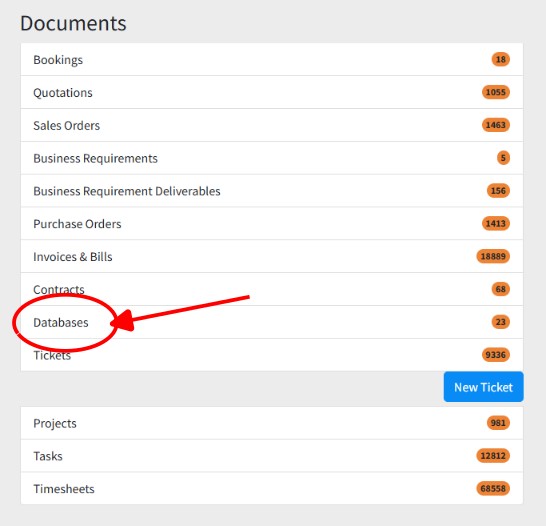Click the Tasks badge showing 12812
This screenshot has width=546, height=526.
(x=493, y=456)
